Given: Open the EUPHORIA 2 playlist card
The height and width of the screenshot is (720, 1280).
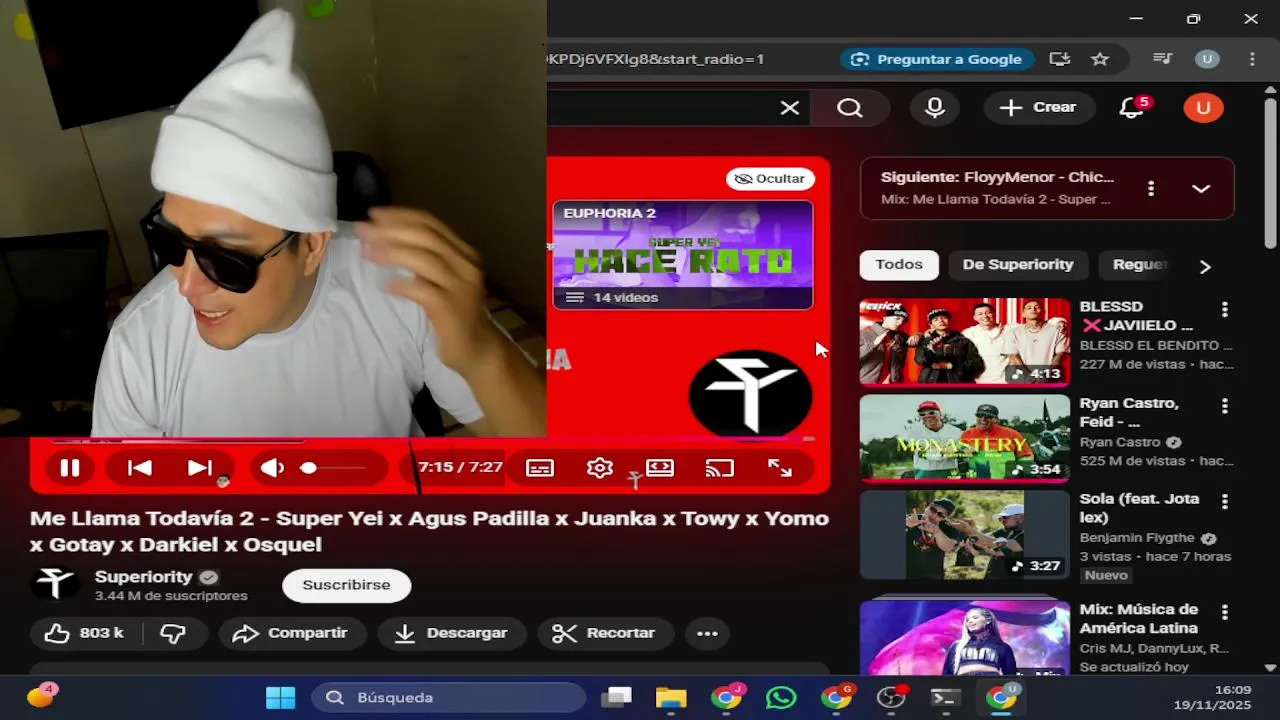Looking at the screenshot, I should pyautogui.click(x=683, y=255).
